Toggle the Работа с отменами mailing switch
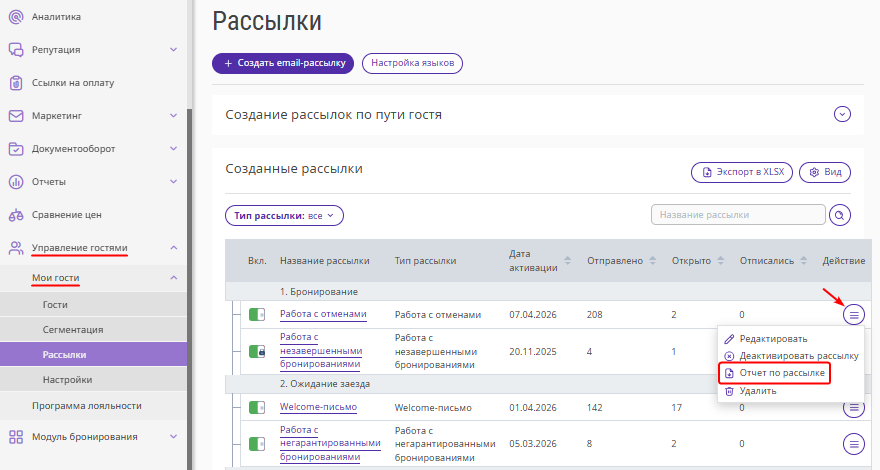The image size is (880, 470). (x=258, y=315)
